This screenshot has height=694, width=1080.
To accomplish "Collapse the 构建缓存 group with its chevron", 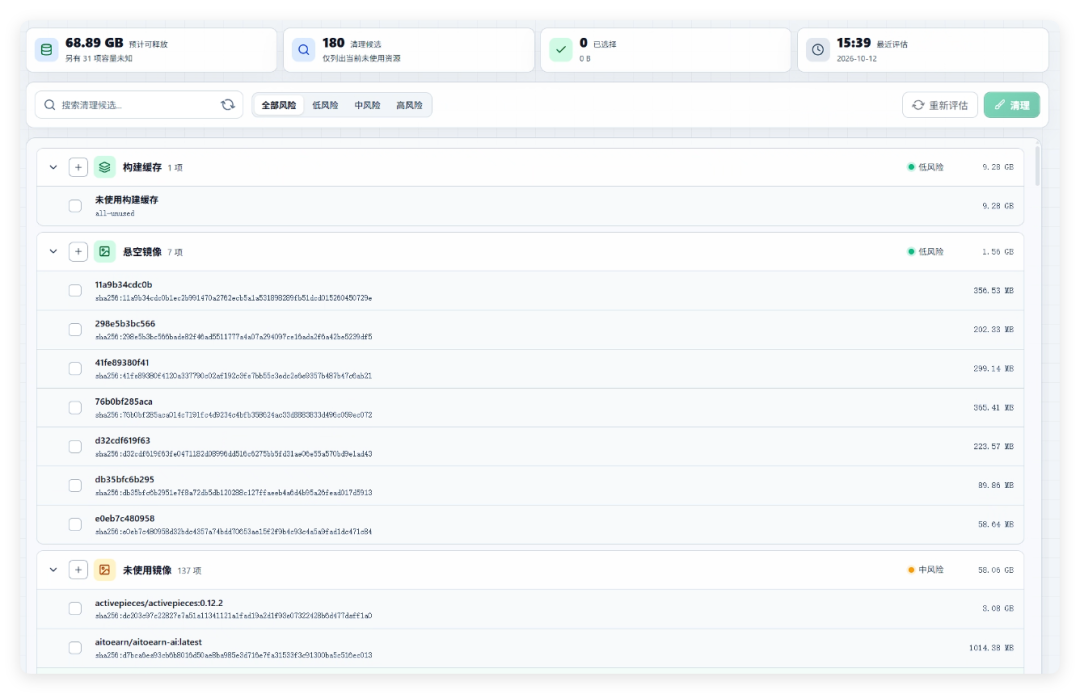I will tap(53, 167).
